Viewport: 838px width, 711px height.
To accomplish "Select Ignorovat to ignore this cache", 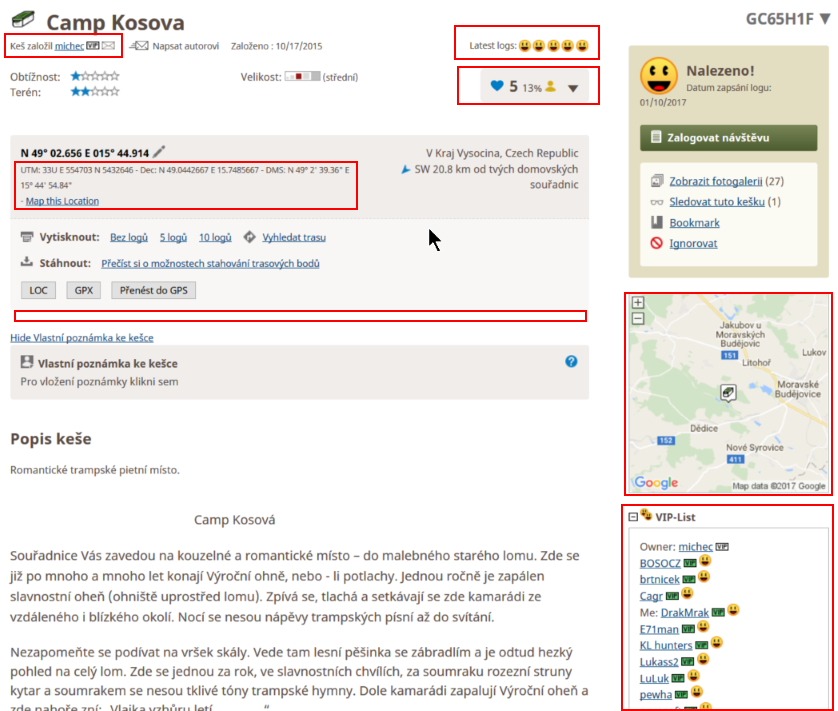I will [694, 242].
